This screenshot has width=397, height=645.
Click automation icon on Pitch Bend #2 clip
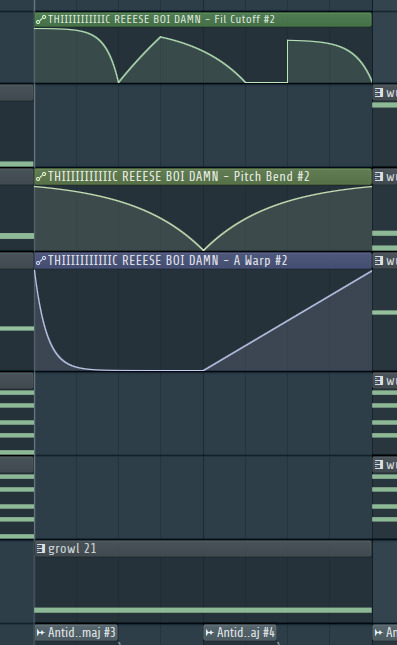[41, 176]
